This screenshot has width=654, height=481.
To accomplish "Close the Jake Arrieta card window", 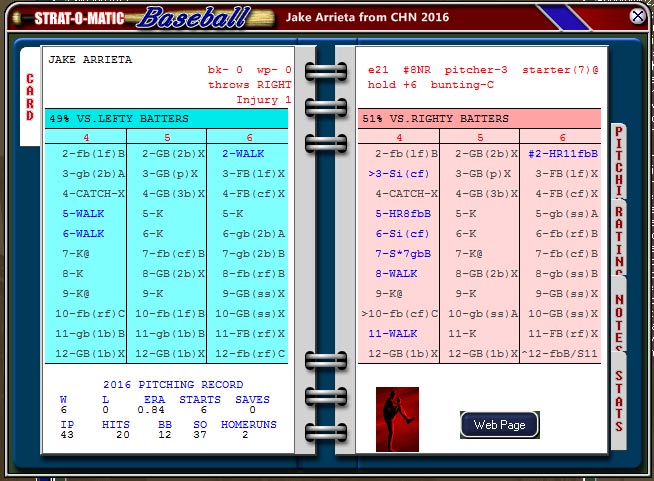I will pyautogui.click(x=637, y=16).
